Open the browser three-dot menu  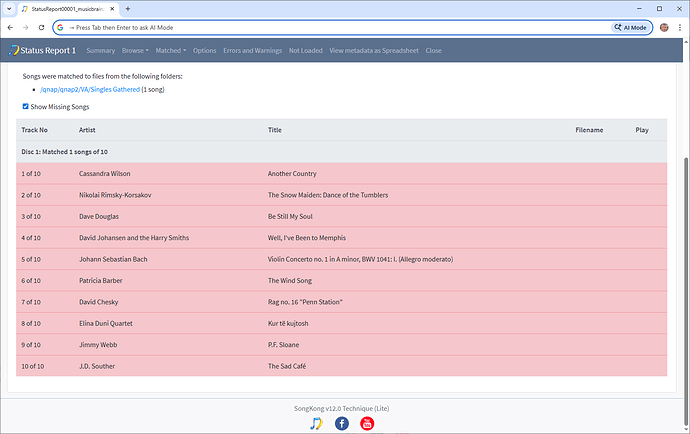680,27
